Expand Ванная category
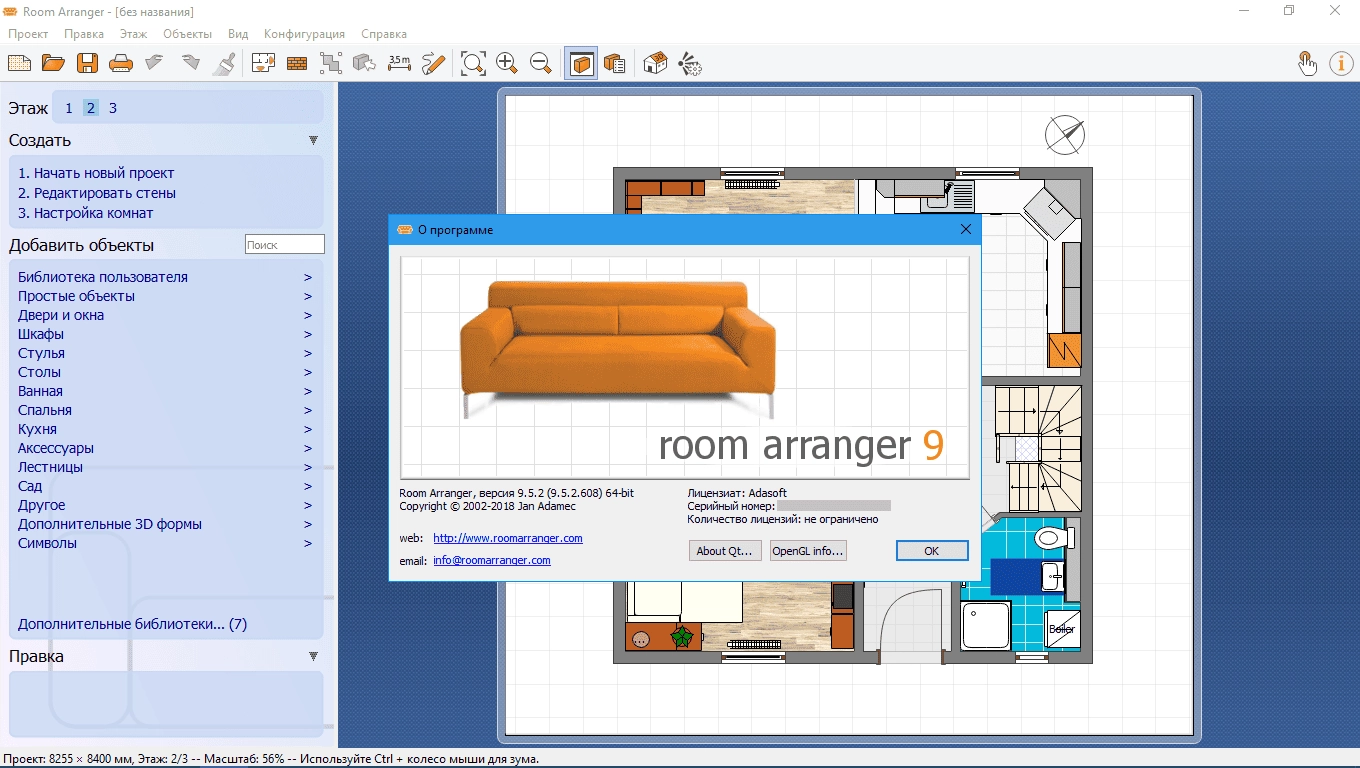 pos(165,391)
